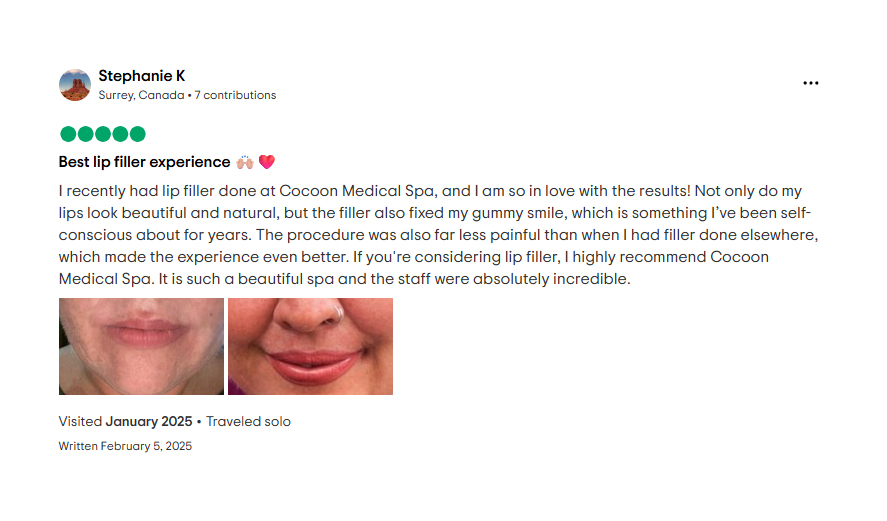Click the raised hands emoji in title

click(x=245, y=162)
